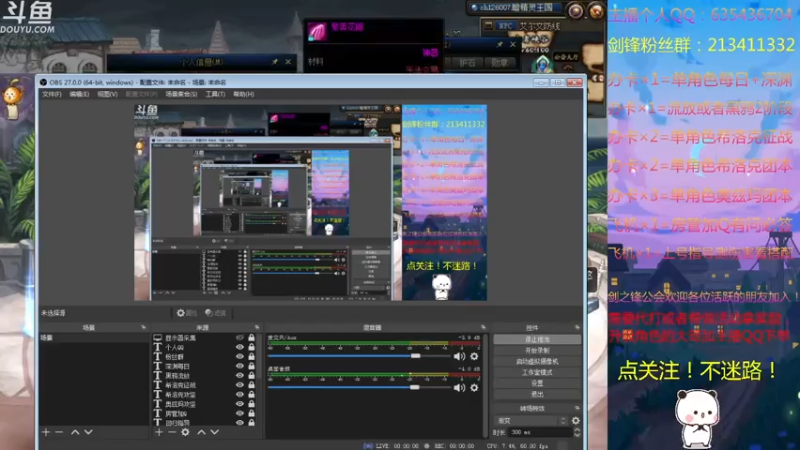
Task: Pin the 个人信息 game window
Action: (275, 62)
